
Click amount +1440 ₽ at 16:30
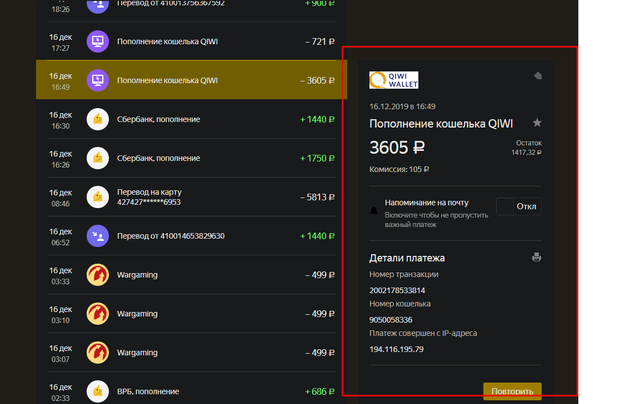pyautogui.click(x=318, y=119)
